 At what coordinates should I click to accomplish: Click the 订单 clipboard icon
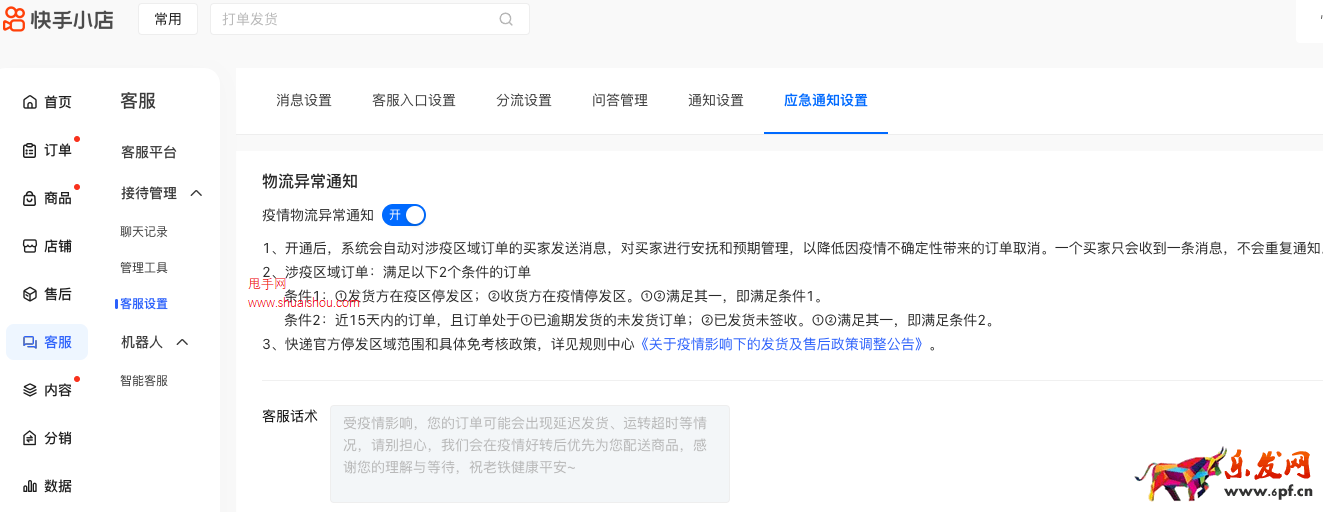coord(30,150)
